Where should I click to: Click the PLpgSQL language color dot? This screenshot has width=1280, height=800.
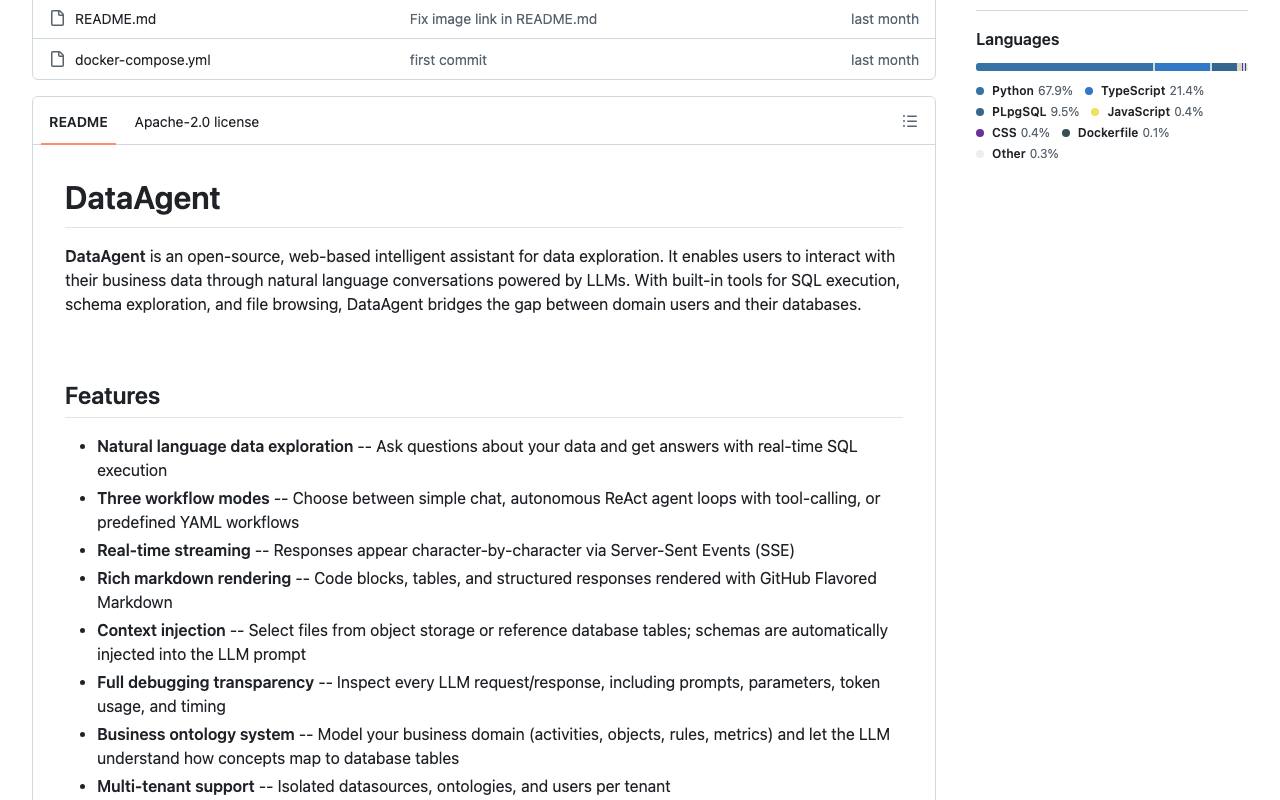[980, 112]
